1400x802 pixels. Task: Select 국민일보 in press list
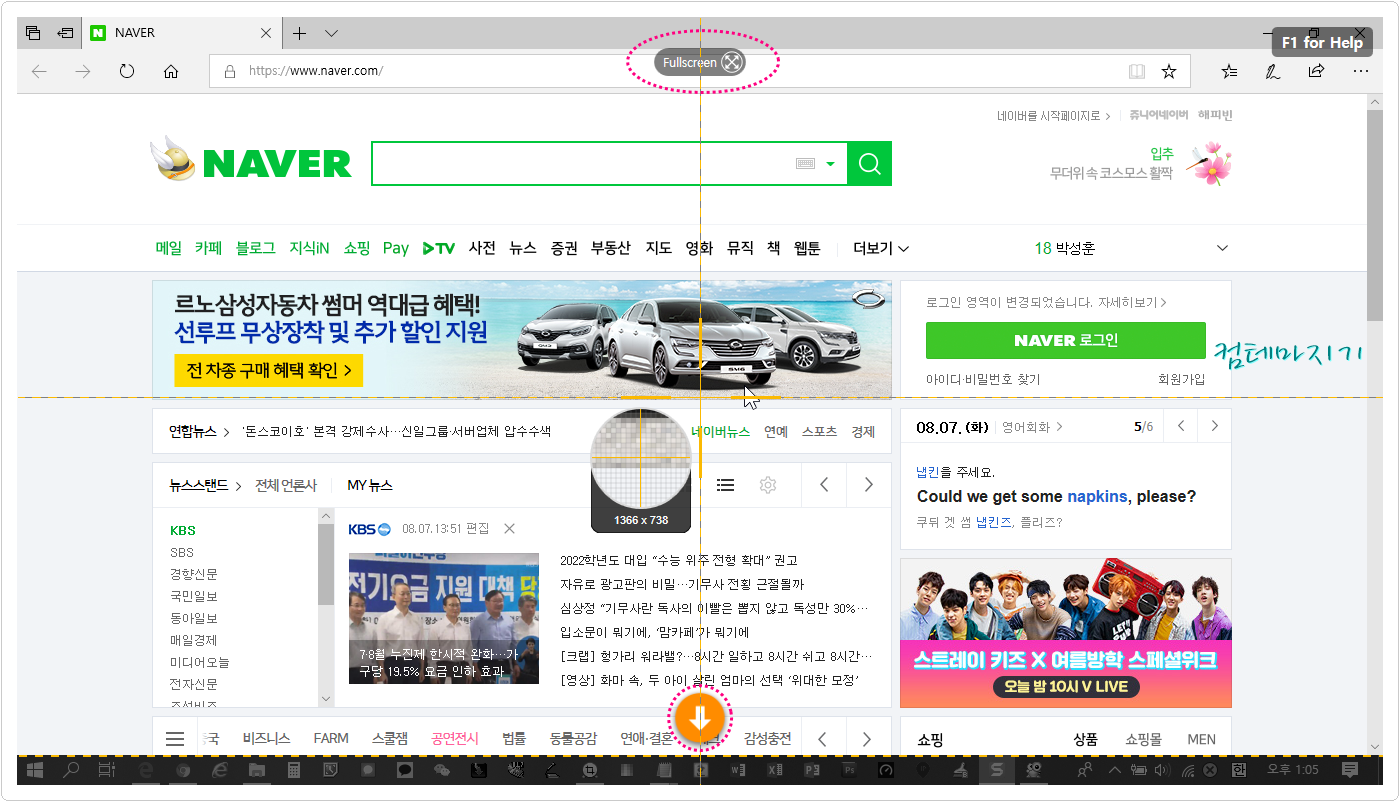tap(194, 596)
